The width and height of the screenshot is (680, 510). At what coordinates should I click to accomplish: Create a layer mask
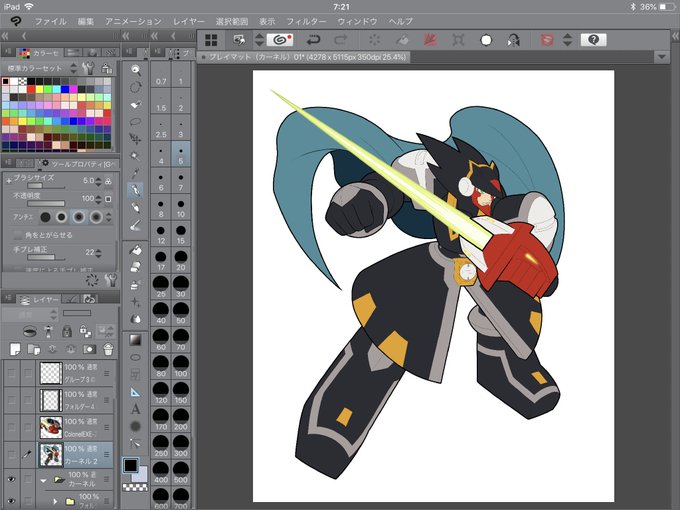click(89, 349)
